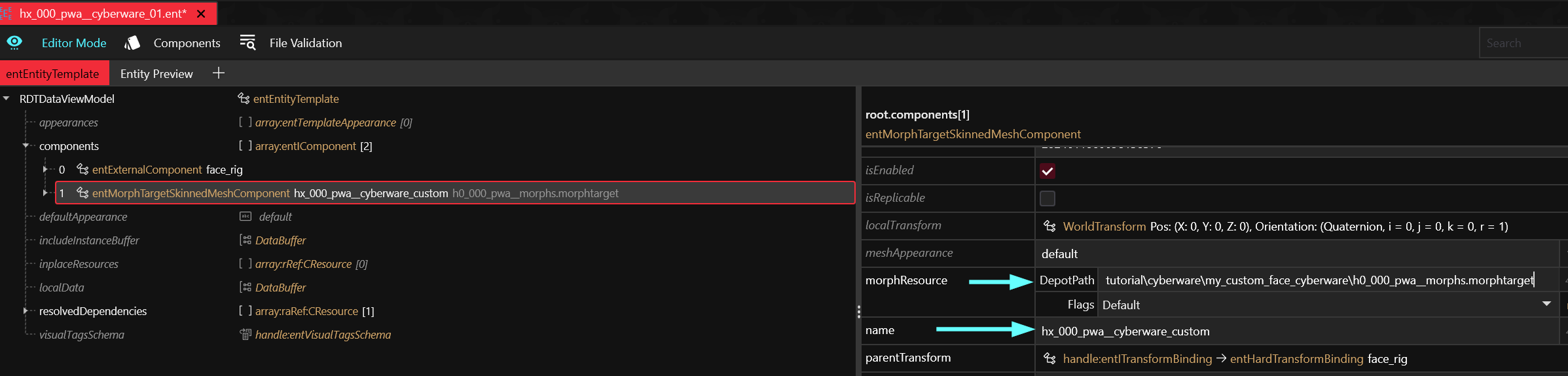The width and height of the screenshot is (1568, 376).
Task: Click the entEntityTemplate class icon in tree
Action: (244, 98)
